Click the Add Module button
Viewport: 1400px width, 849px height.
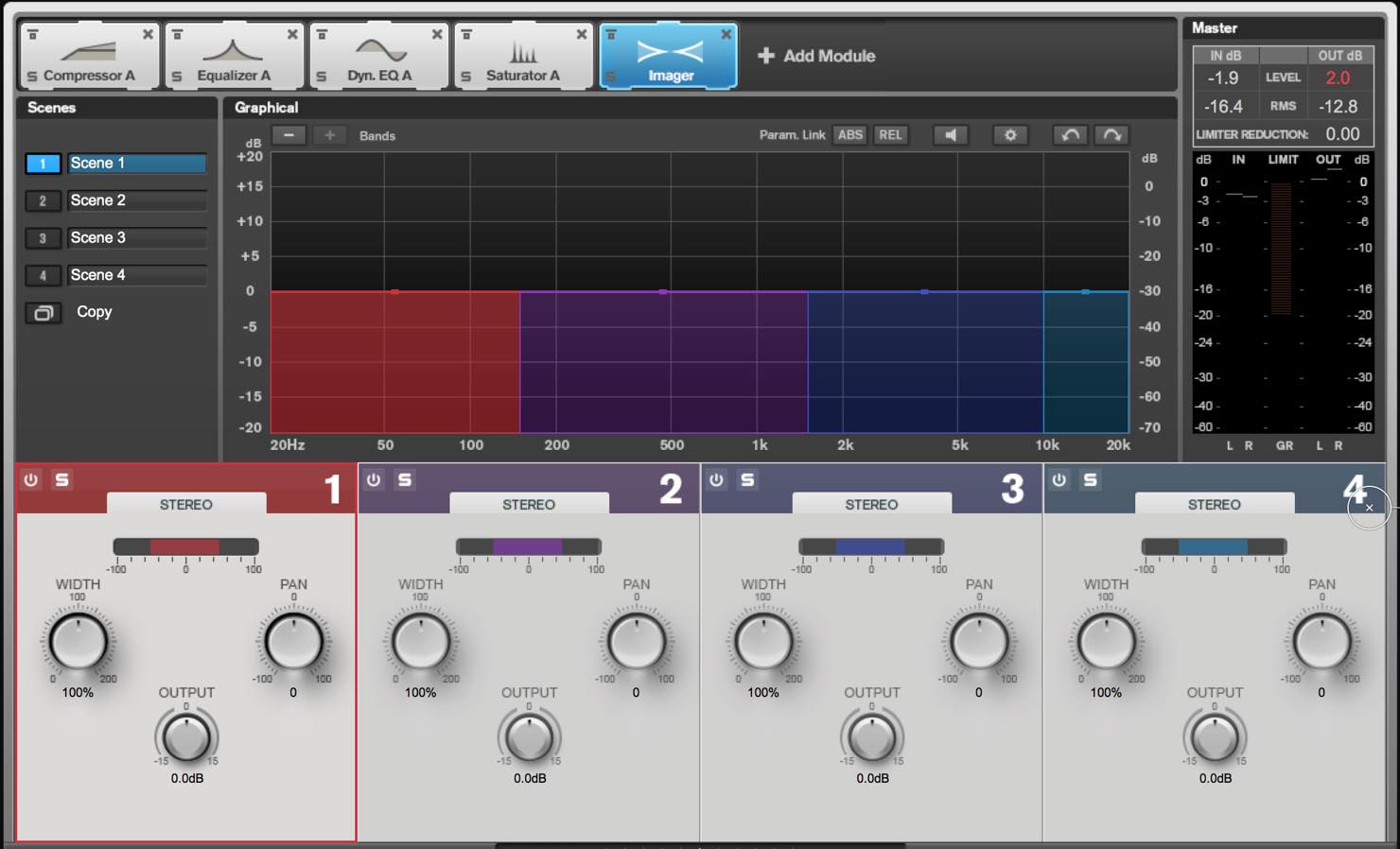[816, 56]
